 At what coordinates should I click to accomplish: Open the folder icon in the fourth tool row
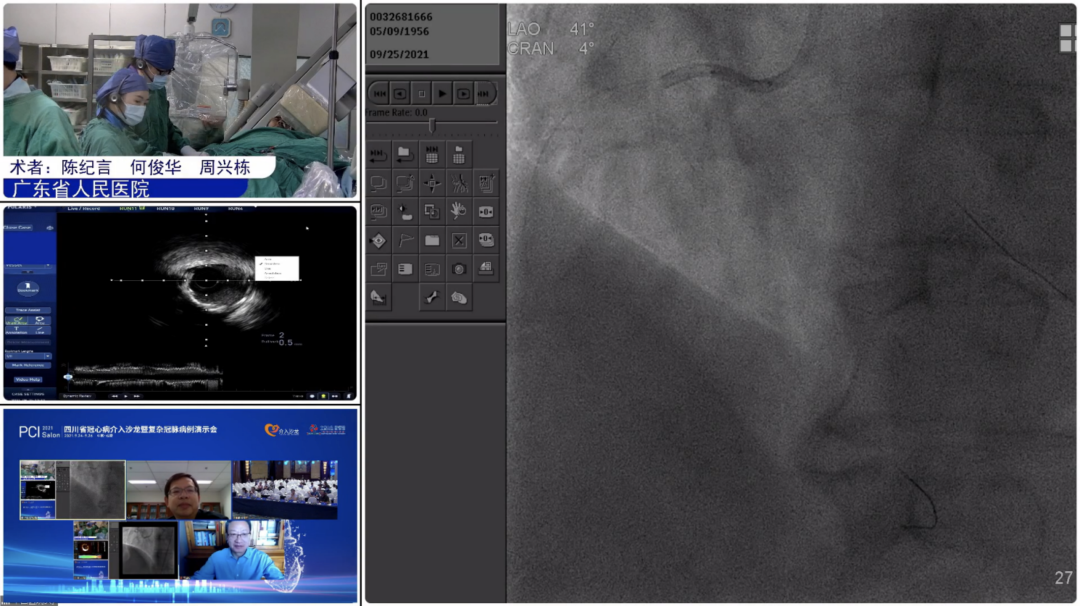coord(432,240)
